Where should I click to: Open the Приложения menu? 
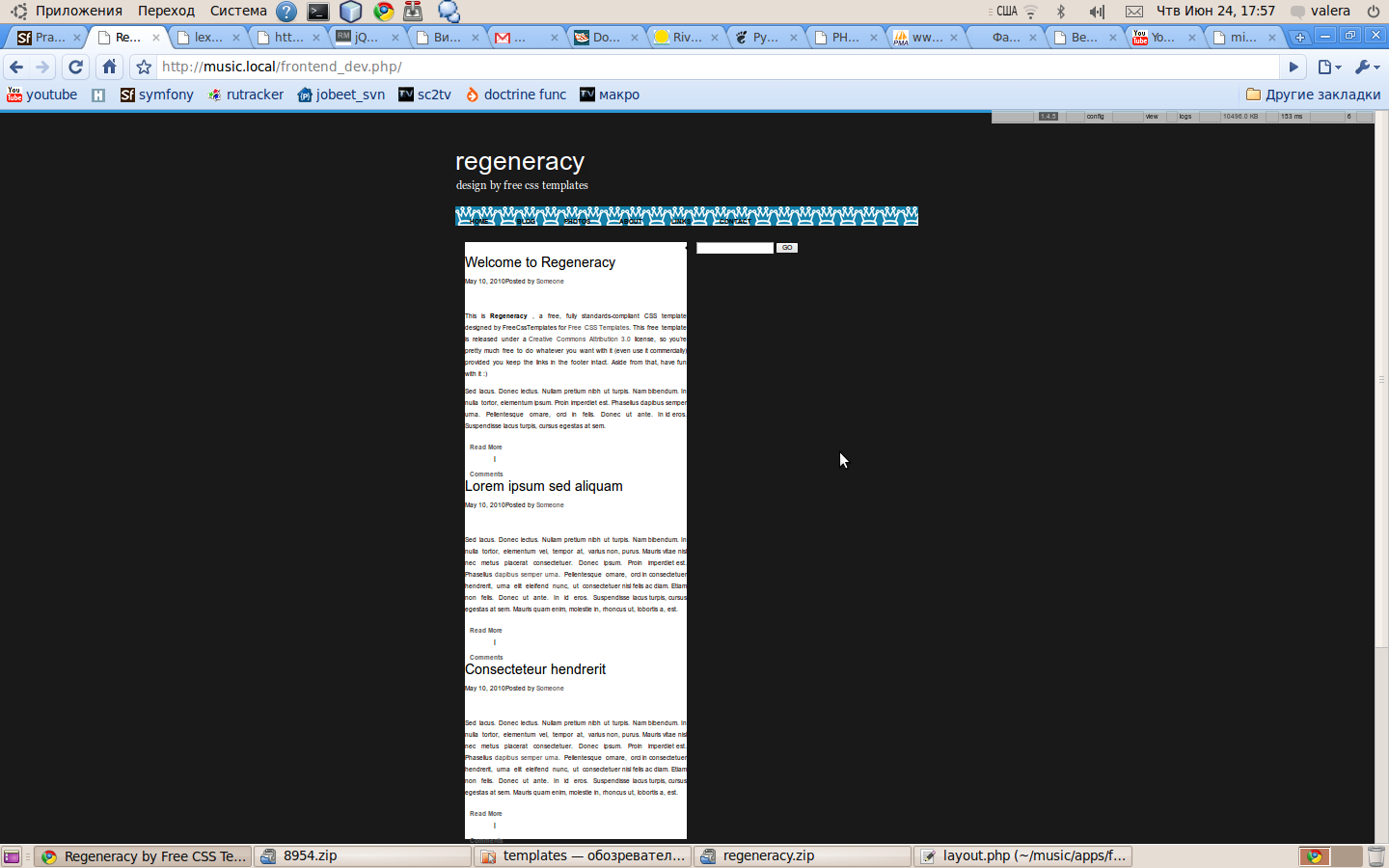79,11
